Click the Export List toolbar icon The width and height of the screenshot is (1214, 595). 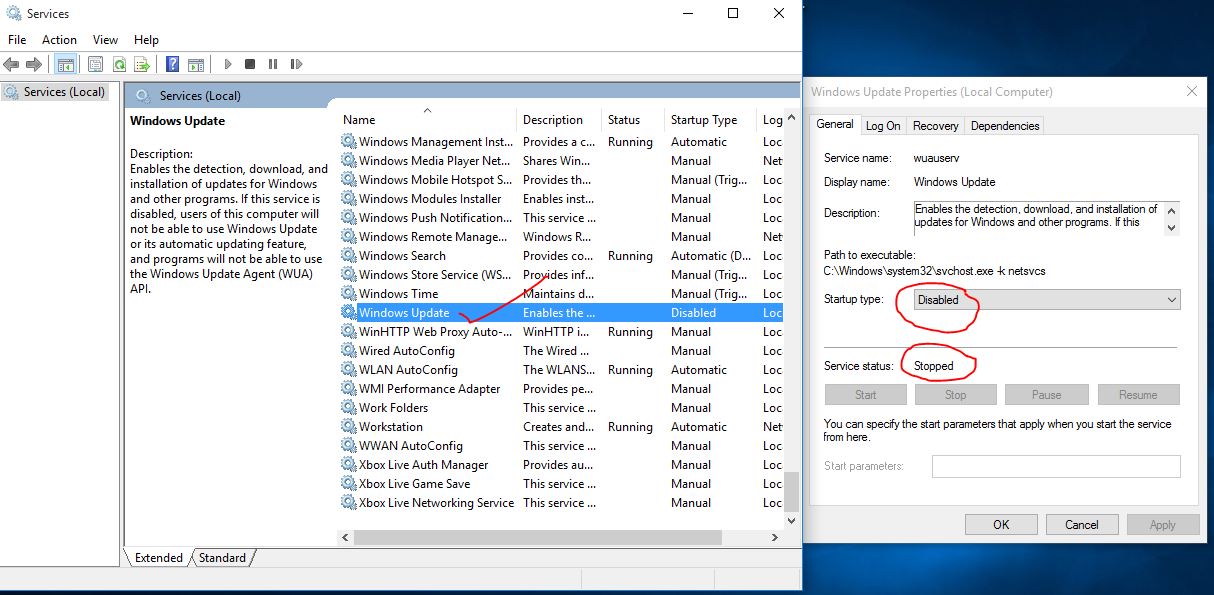(x=142, y=64)
